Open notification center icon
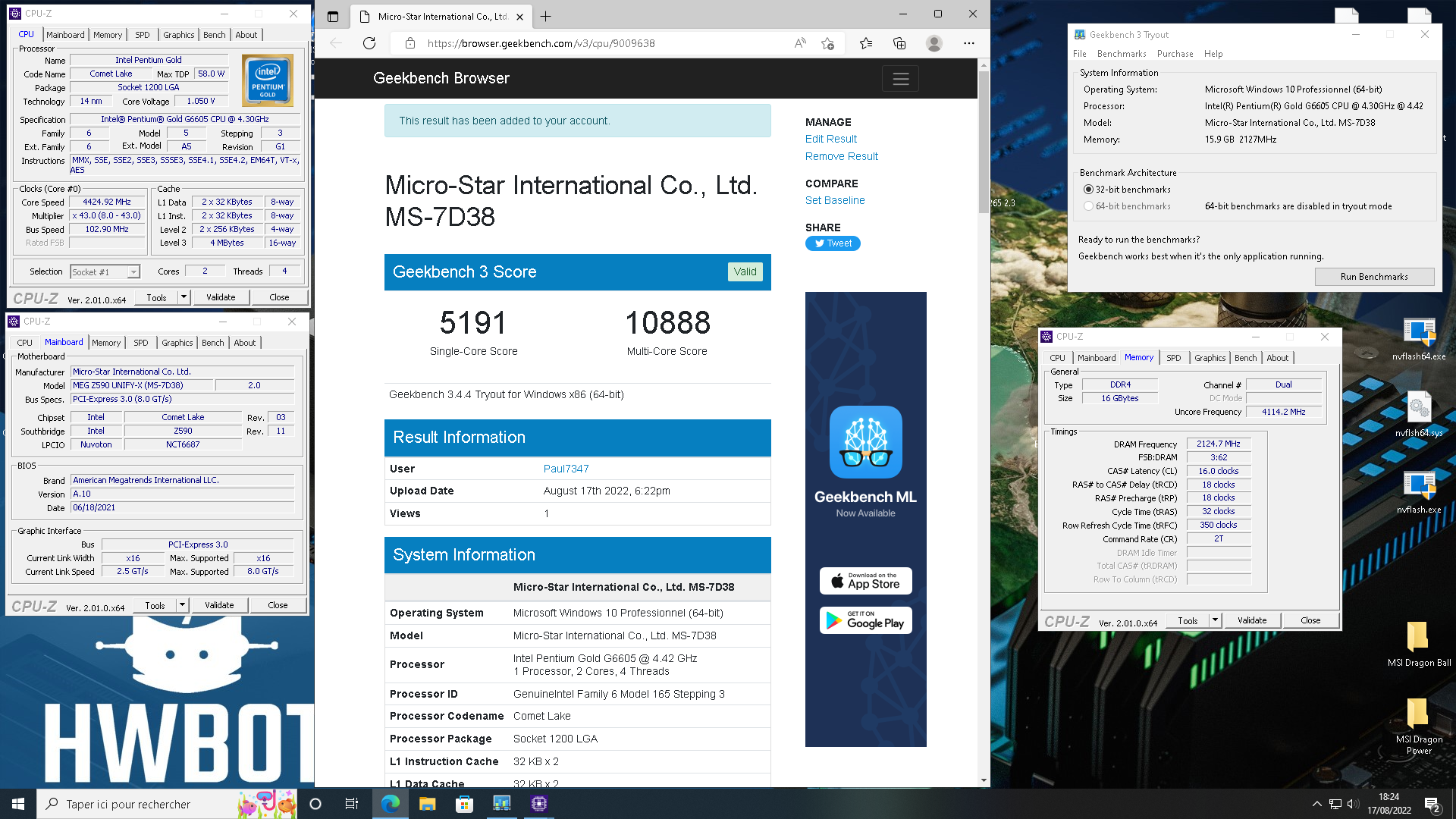 coord(1432,805)
